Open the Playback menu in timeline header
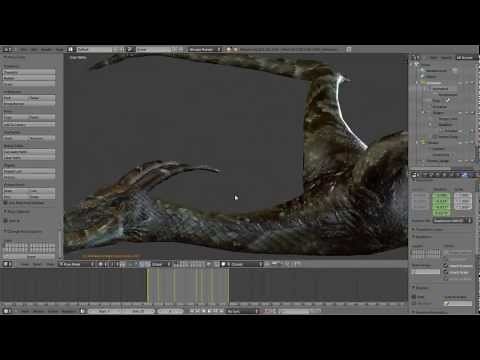The width and height of the screenshot is (480, 360). pyautogui.click(x=69, y=311)
